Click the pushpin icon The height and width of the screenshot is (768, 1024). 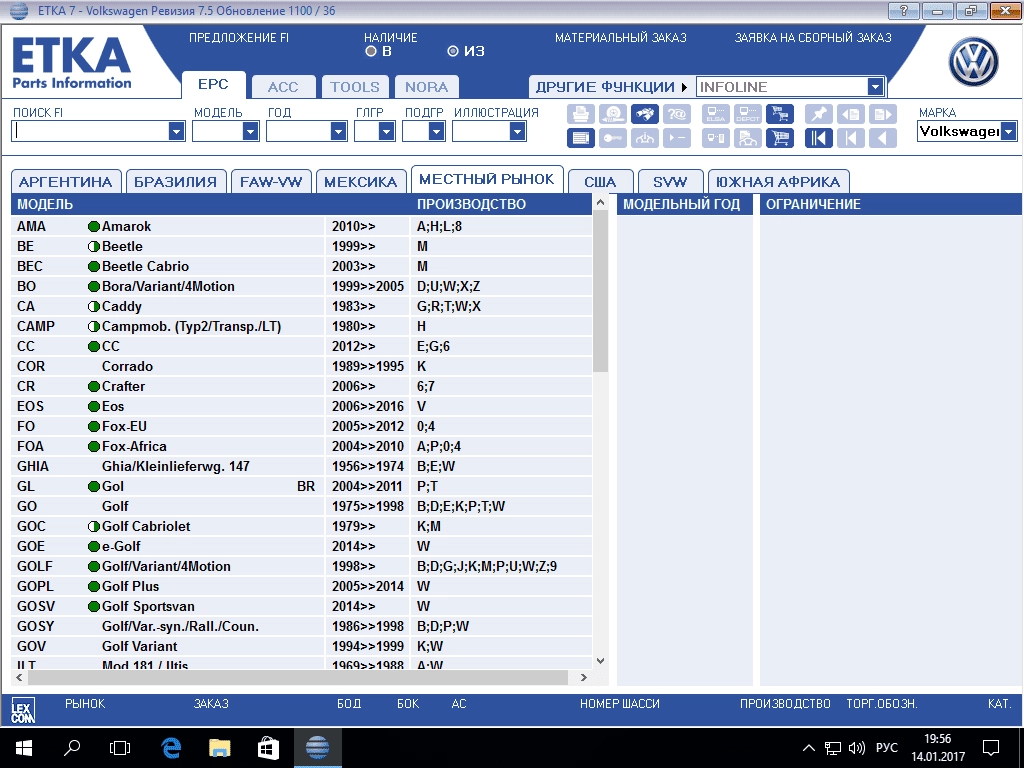(818, 114)
